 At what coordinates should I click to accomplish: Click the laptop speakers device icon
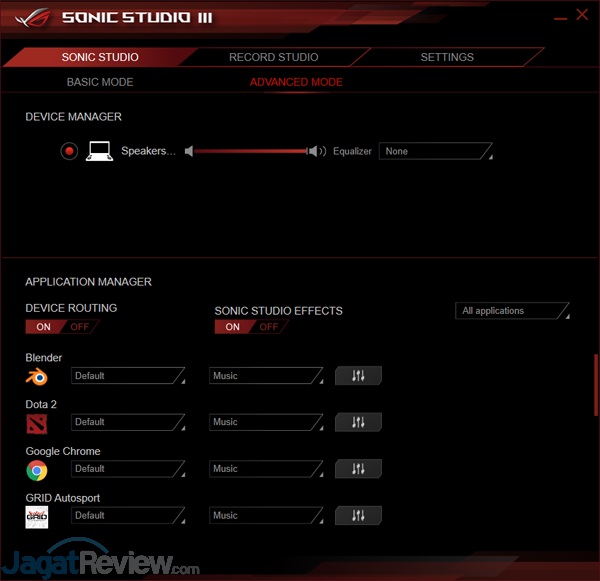coord(99,151)
